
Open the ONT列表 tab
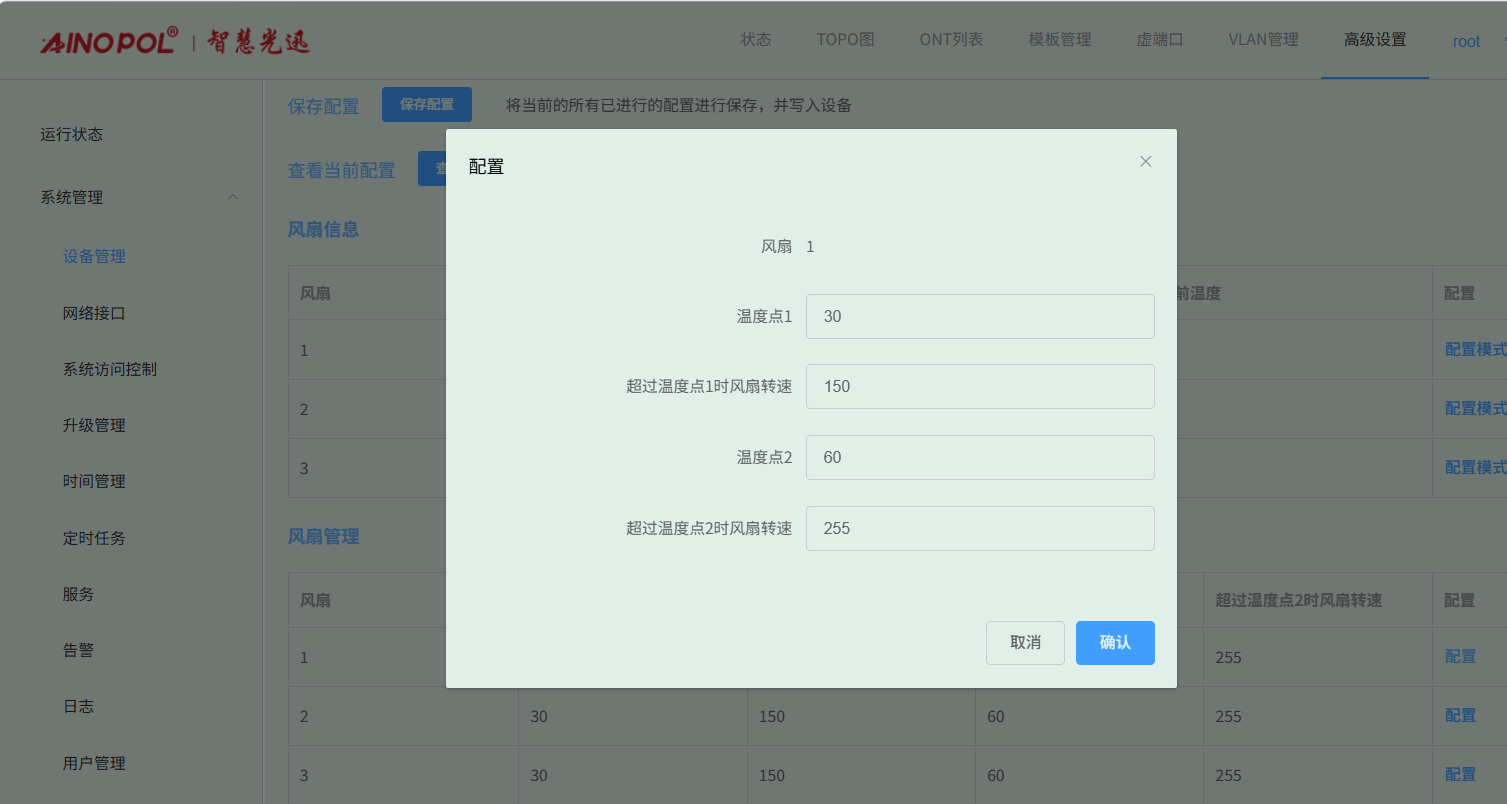click(x=951, y=40)
